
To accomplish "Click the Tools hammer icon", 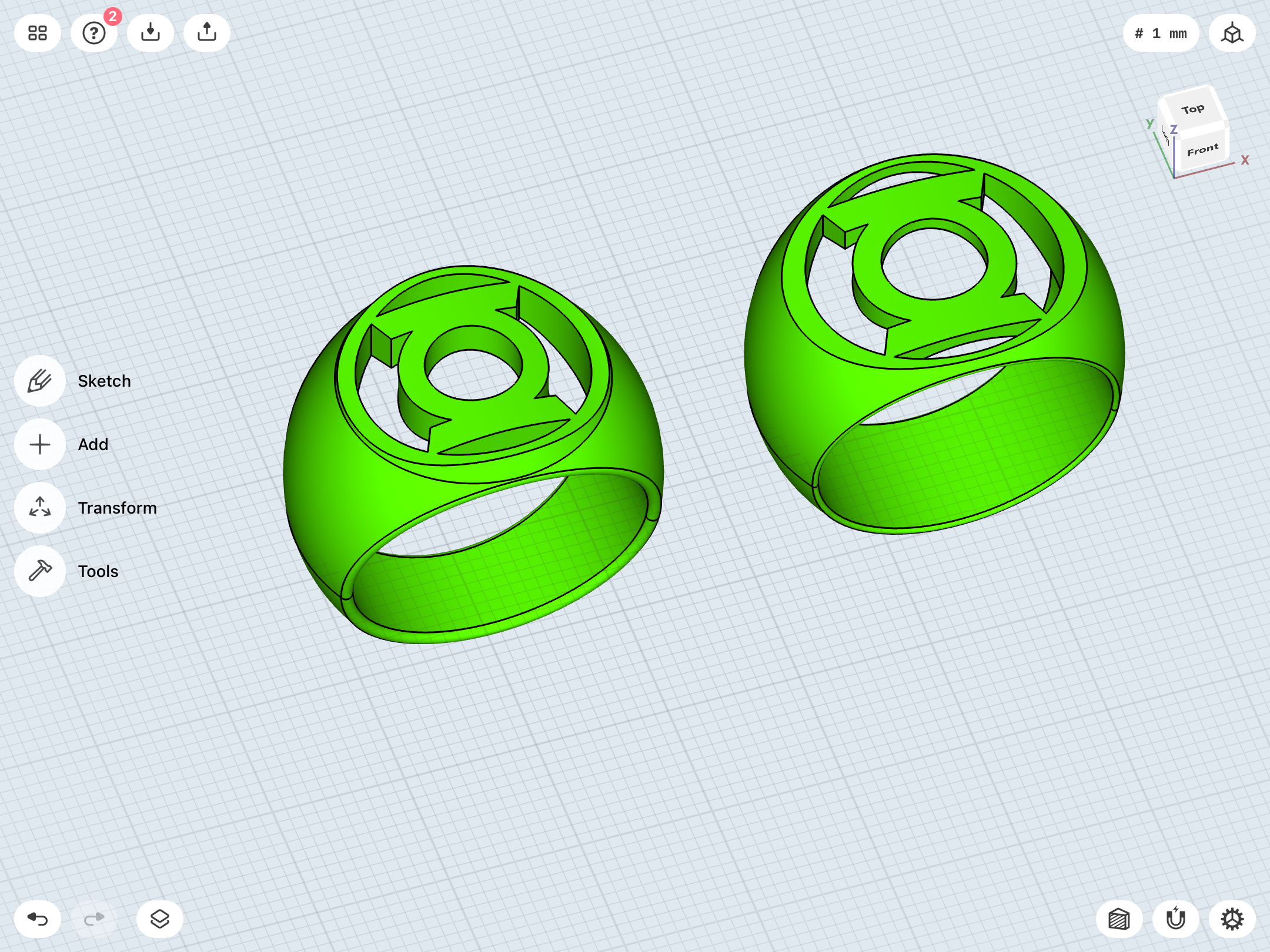I will coord(40,571).
